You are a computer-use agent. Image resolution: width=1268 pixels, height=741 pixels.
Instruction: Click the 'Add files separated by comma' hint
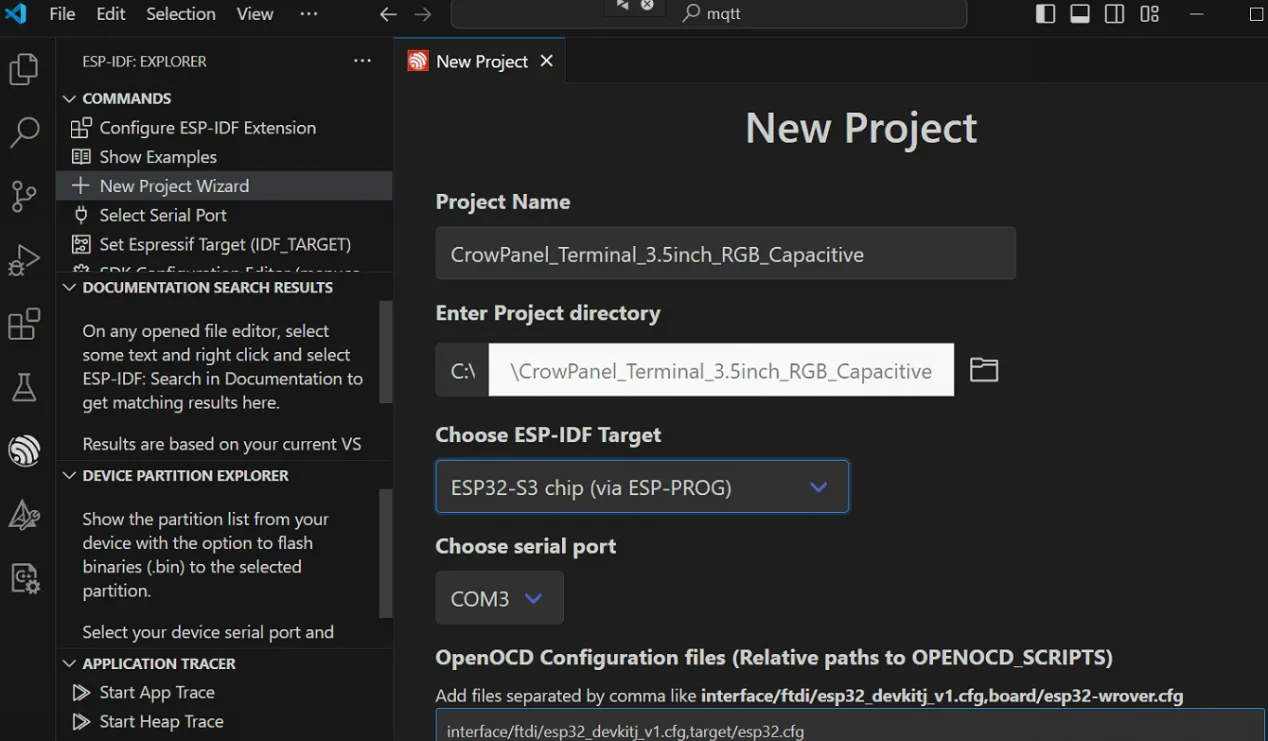(x=809, y=696)
